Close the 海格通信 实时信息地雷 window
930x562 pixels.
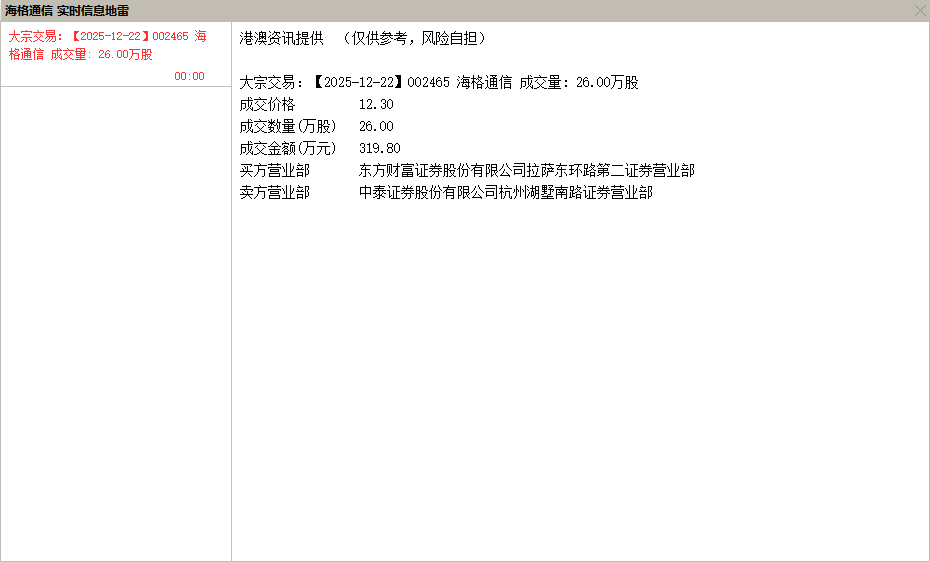(x=920, y=11)
